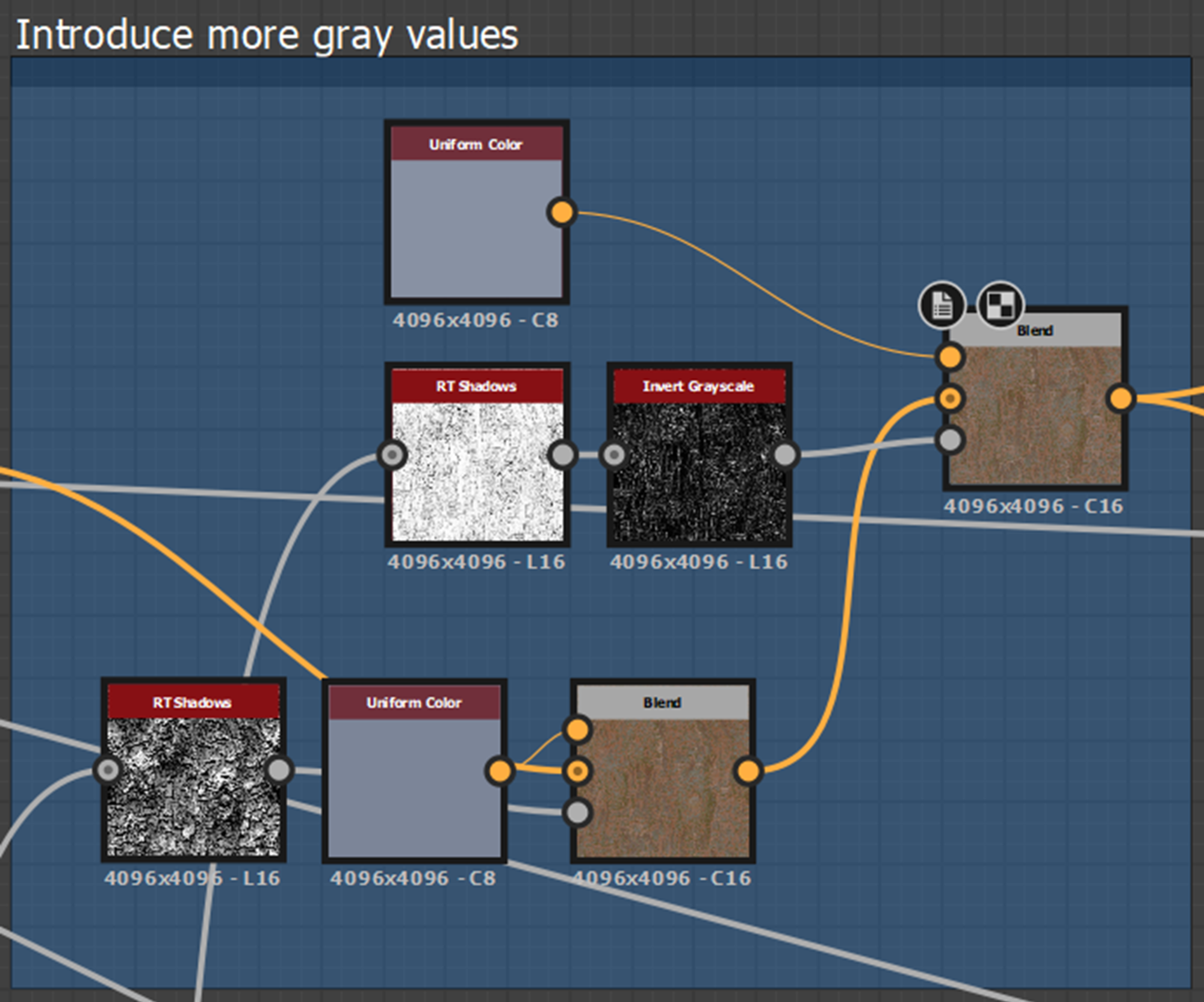Click the document icon above top Blend node
This screenshot has width=1204, height=1002.
click(942, 305)
